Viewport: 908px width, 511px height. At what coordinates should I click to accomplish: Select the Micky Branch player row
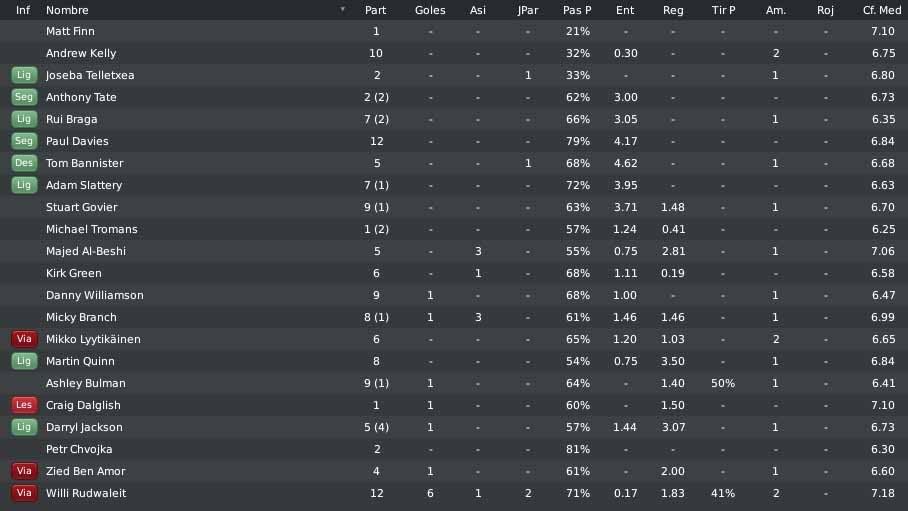[454, 317]
